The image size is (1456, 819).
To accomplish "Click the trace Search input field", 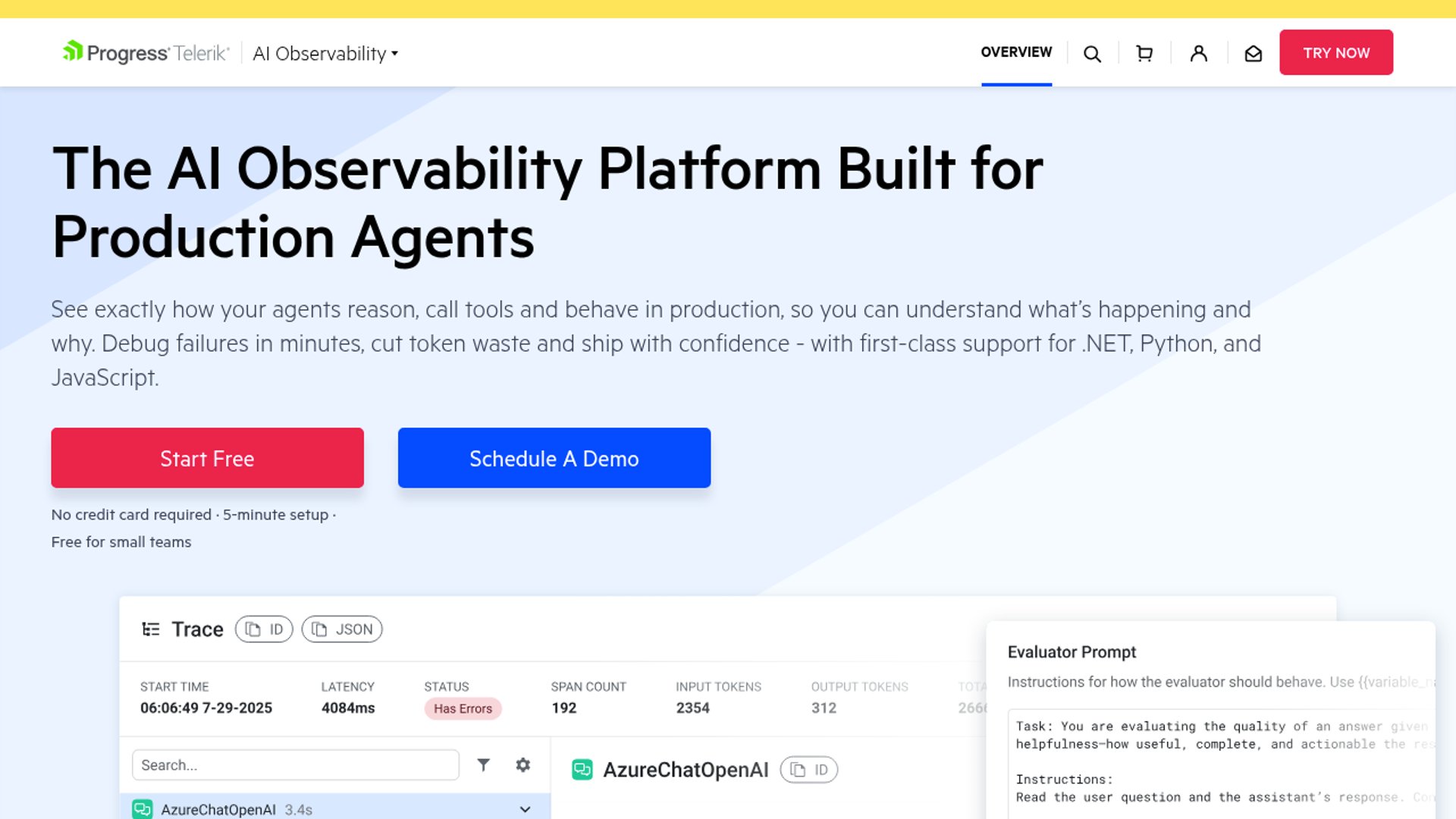I will (x=296, y=765).
